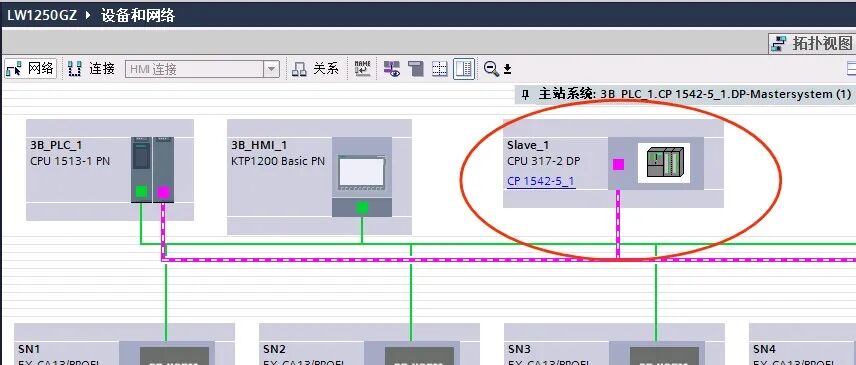Switch to the 拓扑视图 topology view tab

[812, 43]
